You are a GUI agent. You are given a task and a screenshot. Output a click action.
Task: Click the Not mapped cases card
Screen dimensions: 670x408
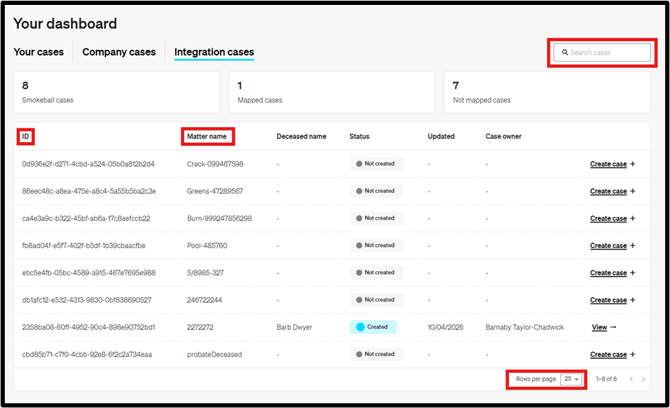(551, 92)
